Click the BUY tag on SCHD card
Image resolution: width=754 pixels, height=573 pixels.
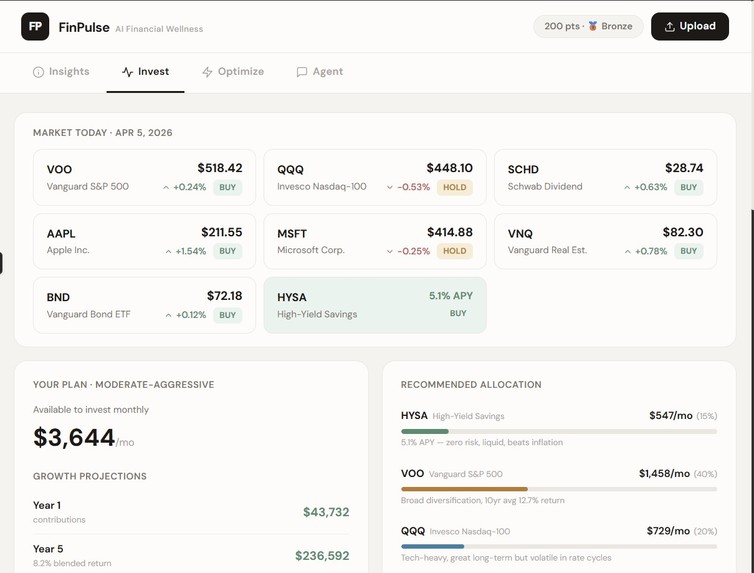point(689,187)
